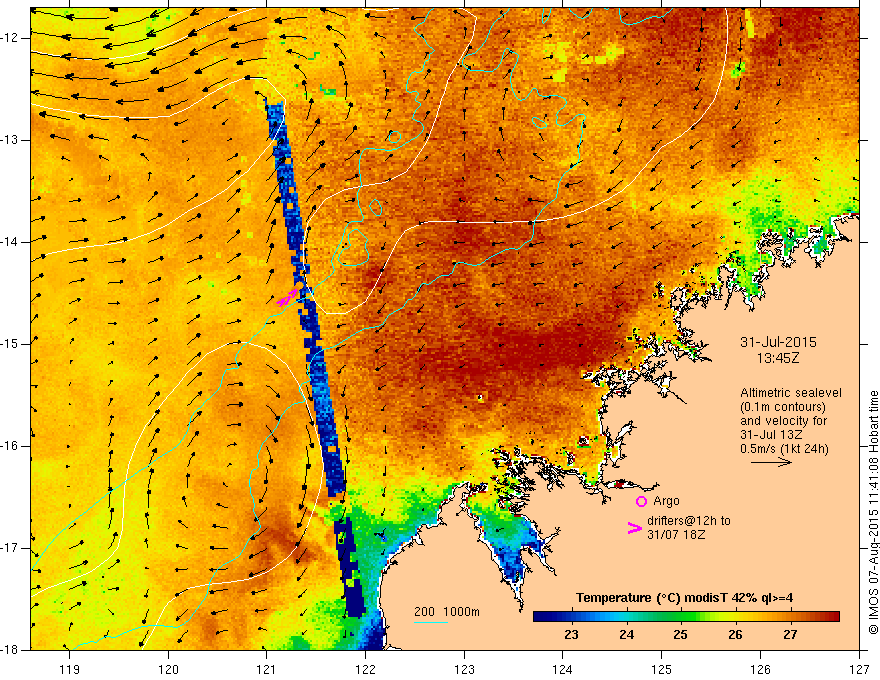880x680 pixels.
Task: Click the 'and velocity for' legend text
Action: click(x=783, y=421)
